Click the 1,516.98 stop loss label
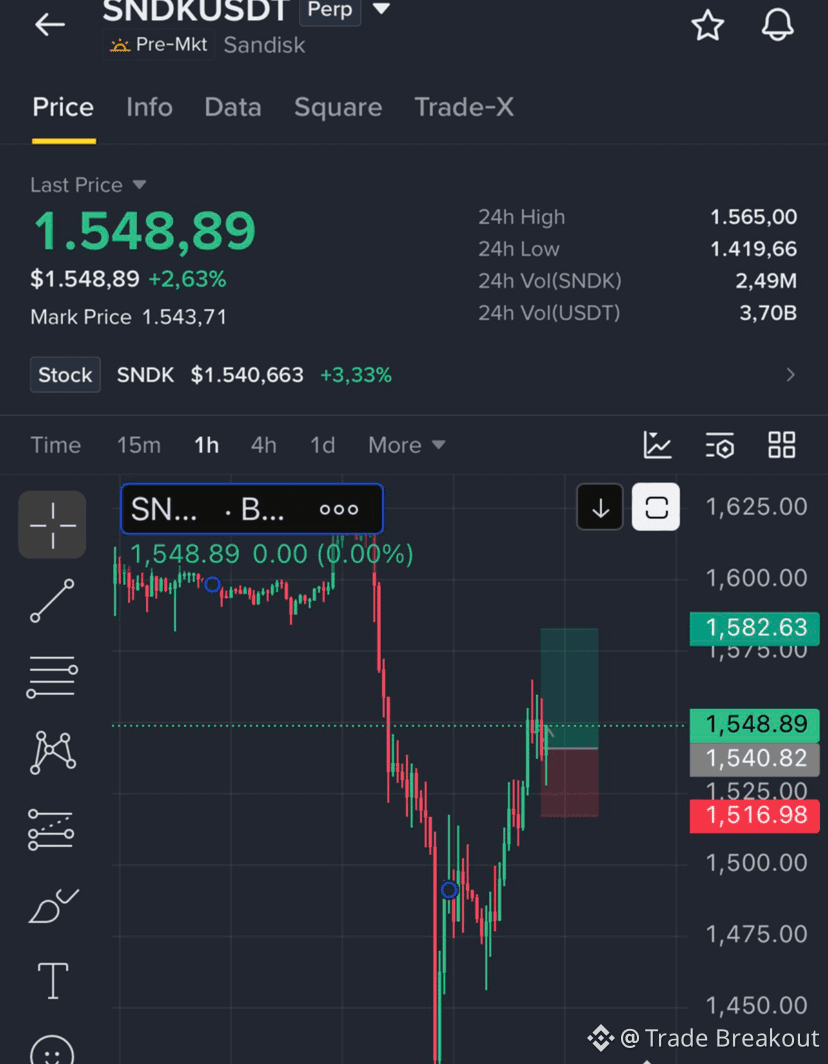This screenshot has height=1064, width=828. pyautogui.click(x=755, y=816)
